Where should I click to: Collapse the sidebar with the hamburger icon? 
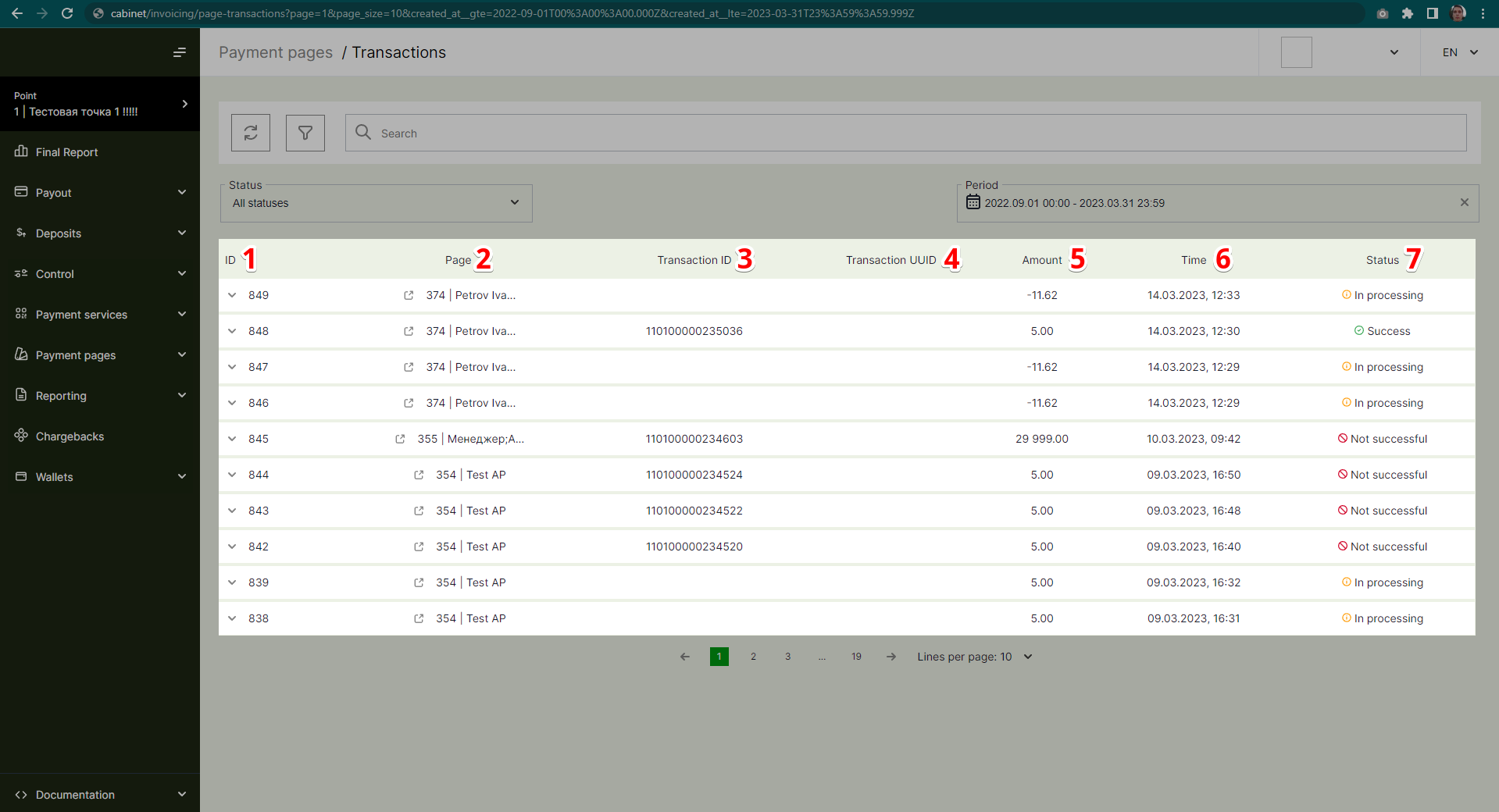coord(180,52)
